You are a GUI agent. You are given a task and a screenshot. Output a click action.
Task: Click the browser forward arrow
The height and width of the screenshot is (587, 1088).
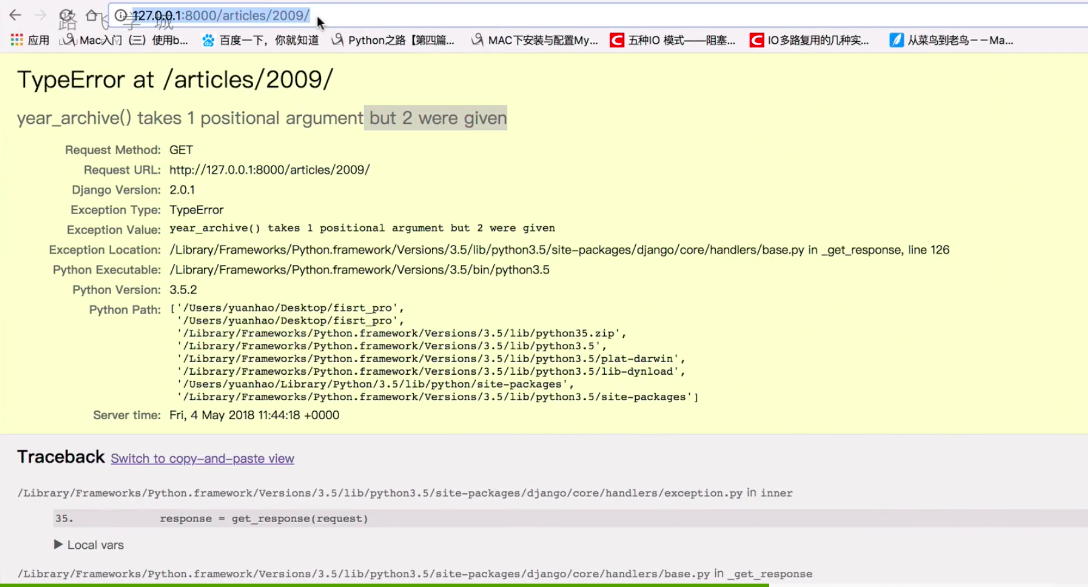pos(40,15)
